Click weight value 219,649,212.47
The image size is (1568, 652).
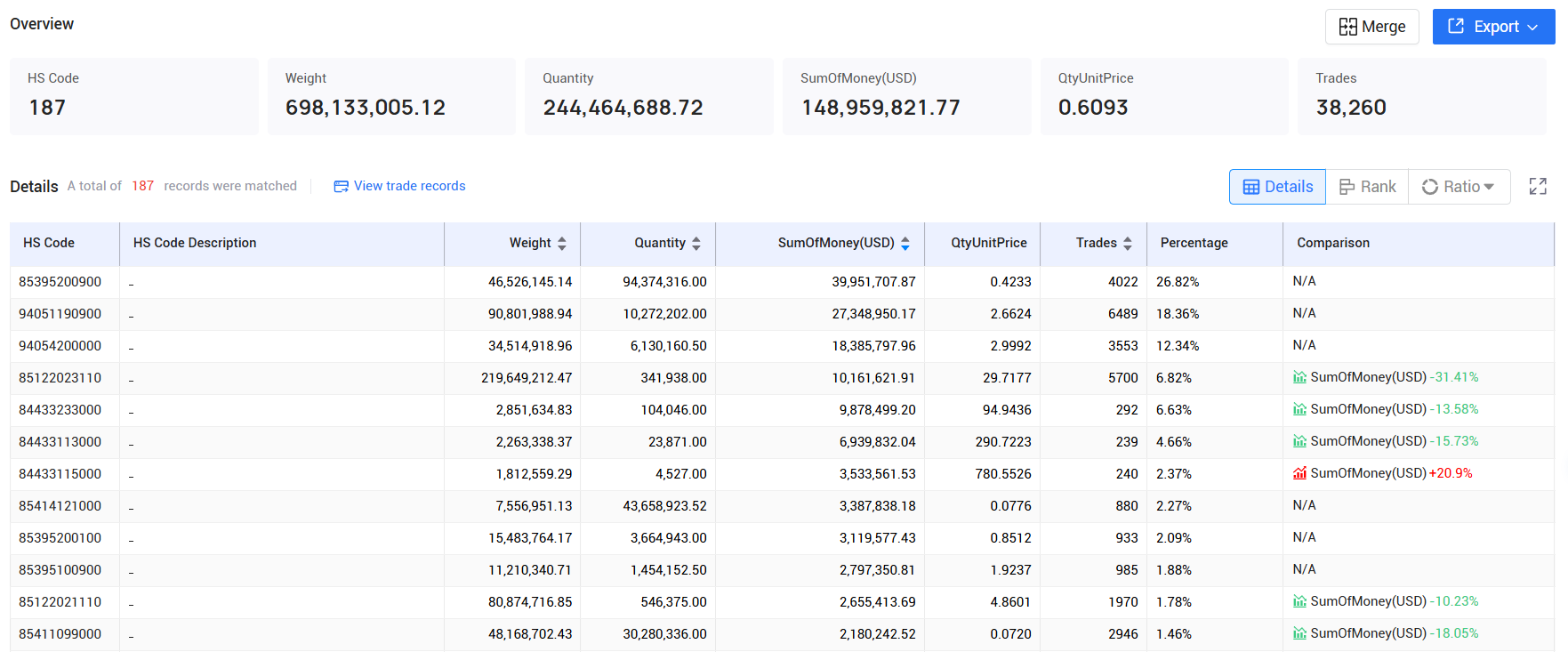[x=527, y=378]
